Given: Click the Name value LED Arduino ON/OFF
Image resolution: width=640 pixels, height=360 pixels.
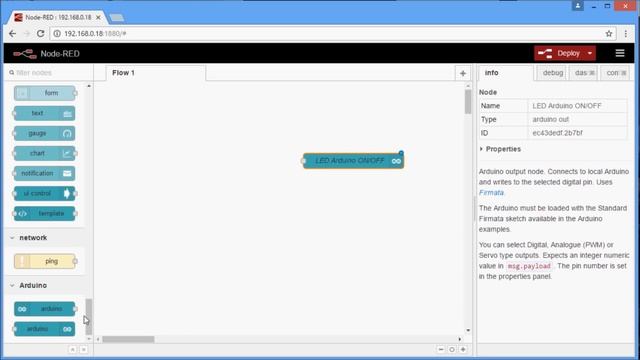Looking at the screenshot, I should [567, 106].
